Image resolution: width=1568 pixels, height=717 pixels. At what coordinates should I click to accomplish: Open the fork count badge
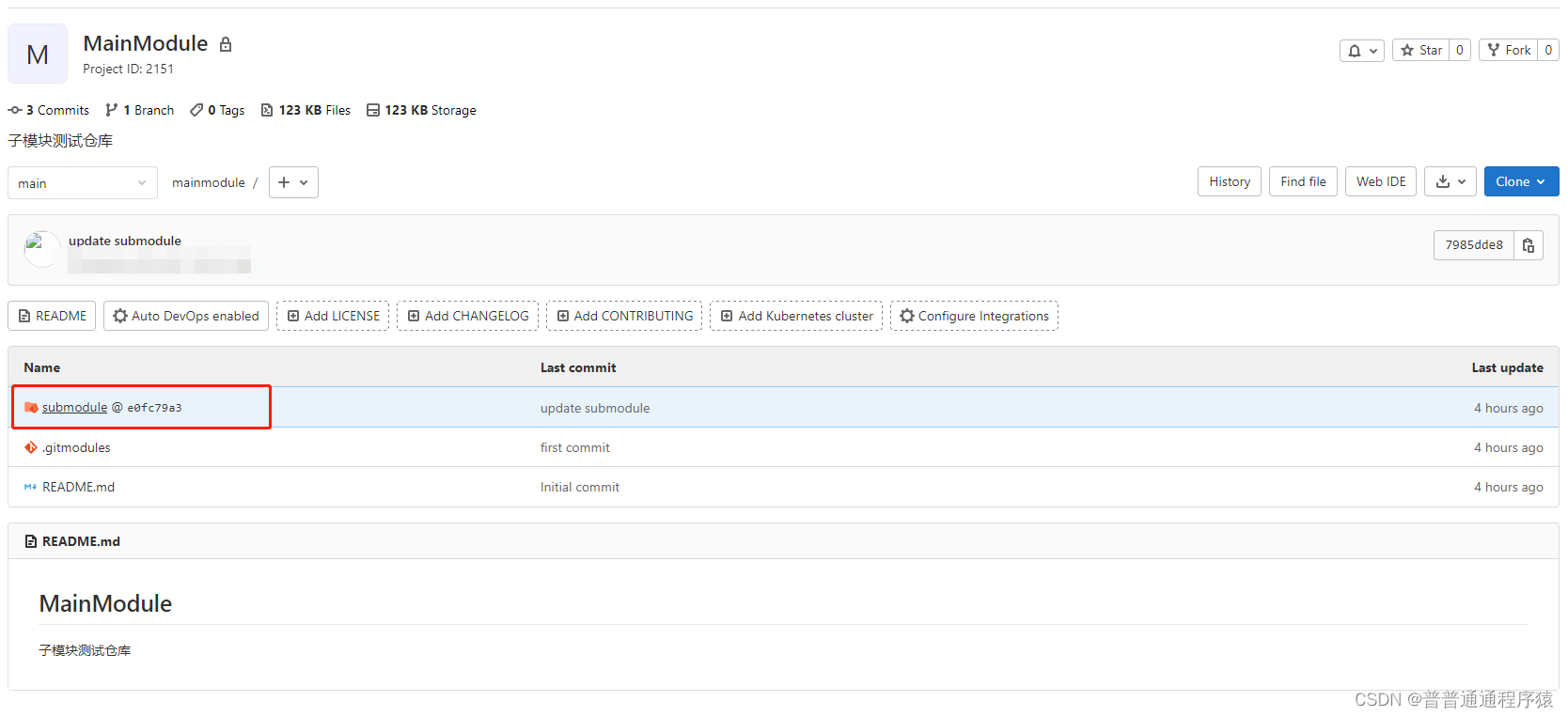[1548, 51]
